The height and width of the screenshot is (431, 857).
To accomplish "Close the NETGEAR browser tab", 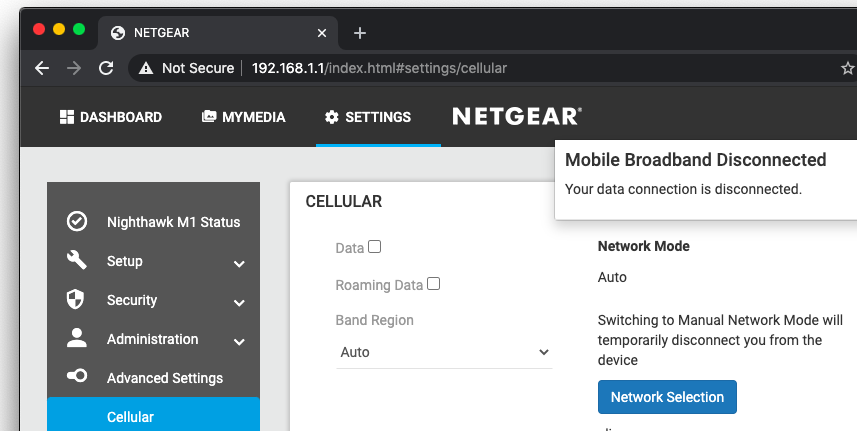I will click(322, 33).
